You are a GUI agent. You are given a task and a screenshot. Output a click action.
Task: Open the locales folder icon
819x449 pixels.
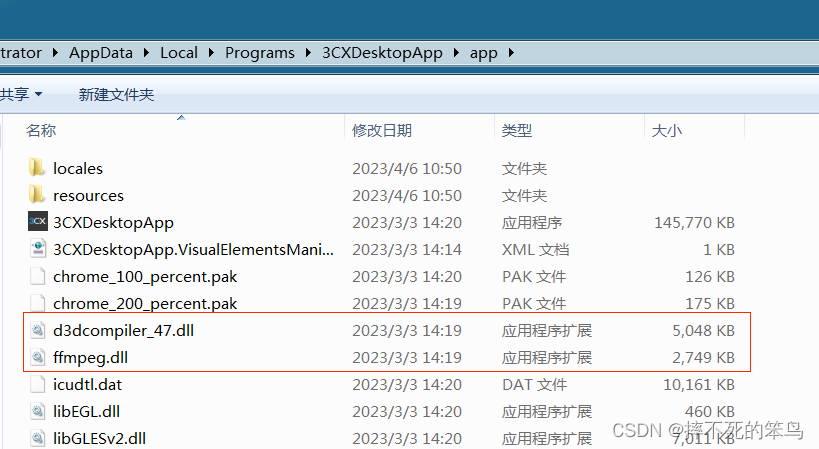pyautogui.click(x=37, y=168)
